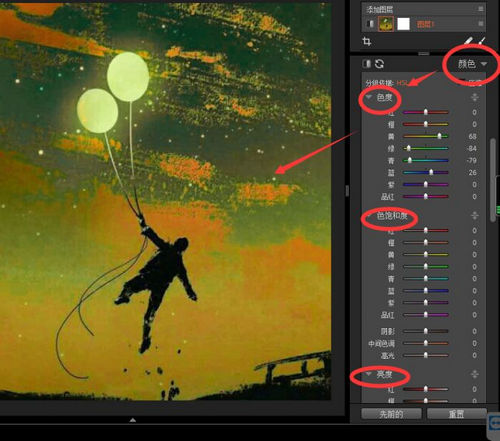The height and width of the screenshot is (441, 500).
Task: Click the 色饱和度 绿 slider
Action: (426, 267)
